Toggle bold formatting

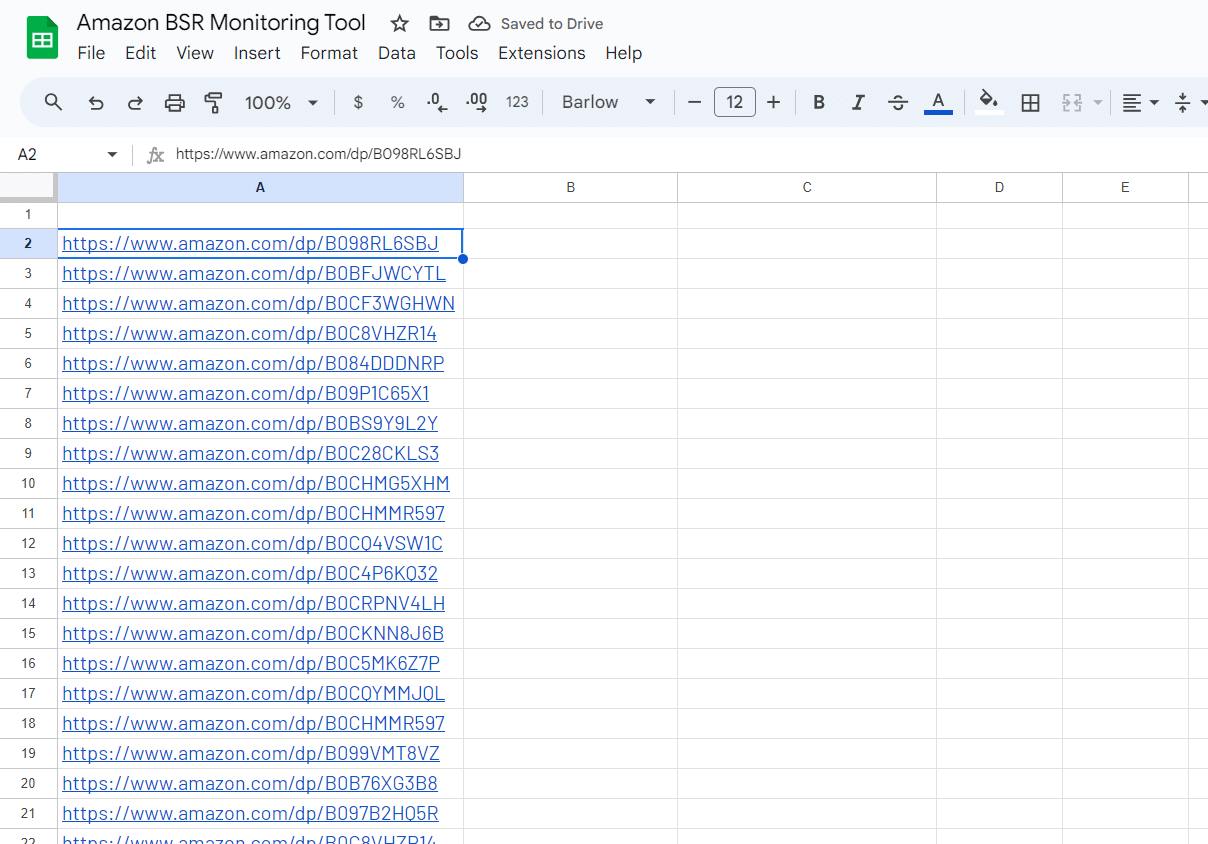point(819,102)
